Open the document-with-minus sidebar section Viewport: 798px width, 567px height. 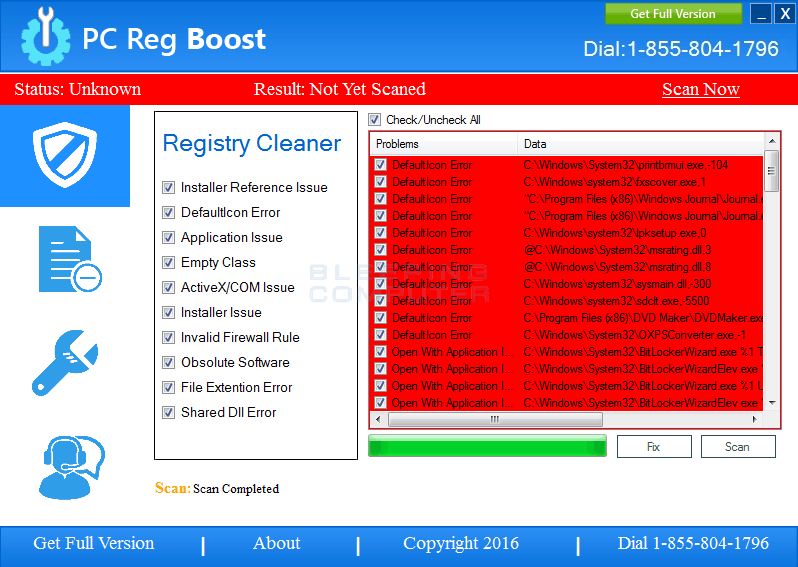click(70, 259)
